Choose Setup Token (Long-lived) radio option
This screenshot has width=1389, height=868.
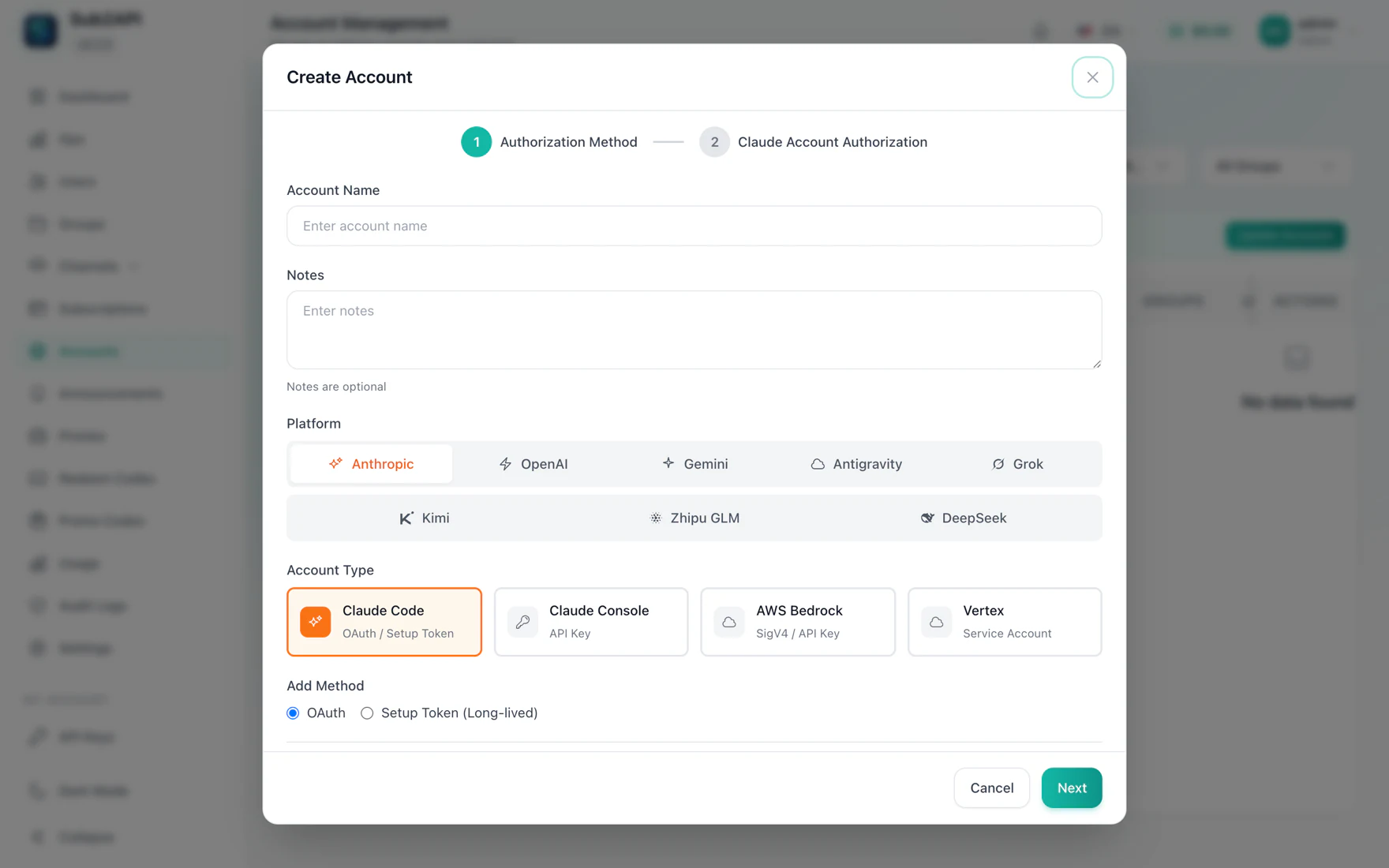[367, 713]
